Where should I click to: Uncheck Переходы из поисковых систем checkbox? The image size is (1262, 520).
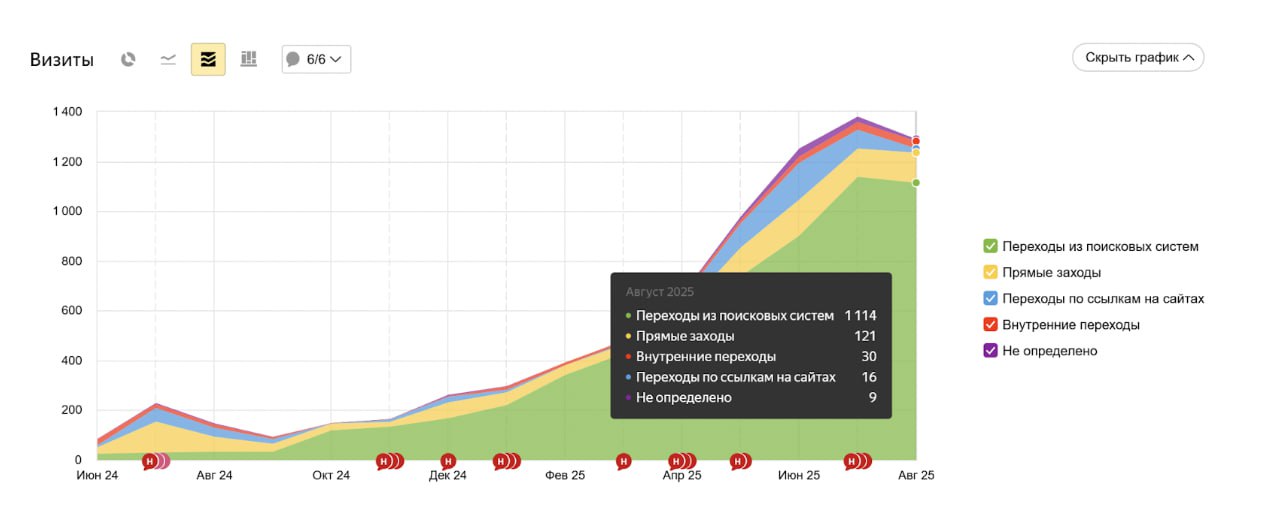pyautogui.click(x=990, y=246)
